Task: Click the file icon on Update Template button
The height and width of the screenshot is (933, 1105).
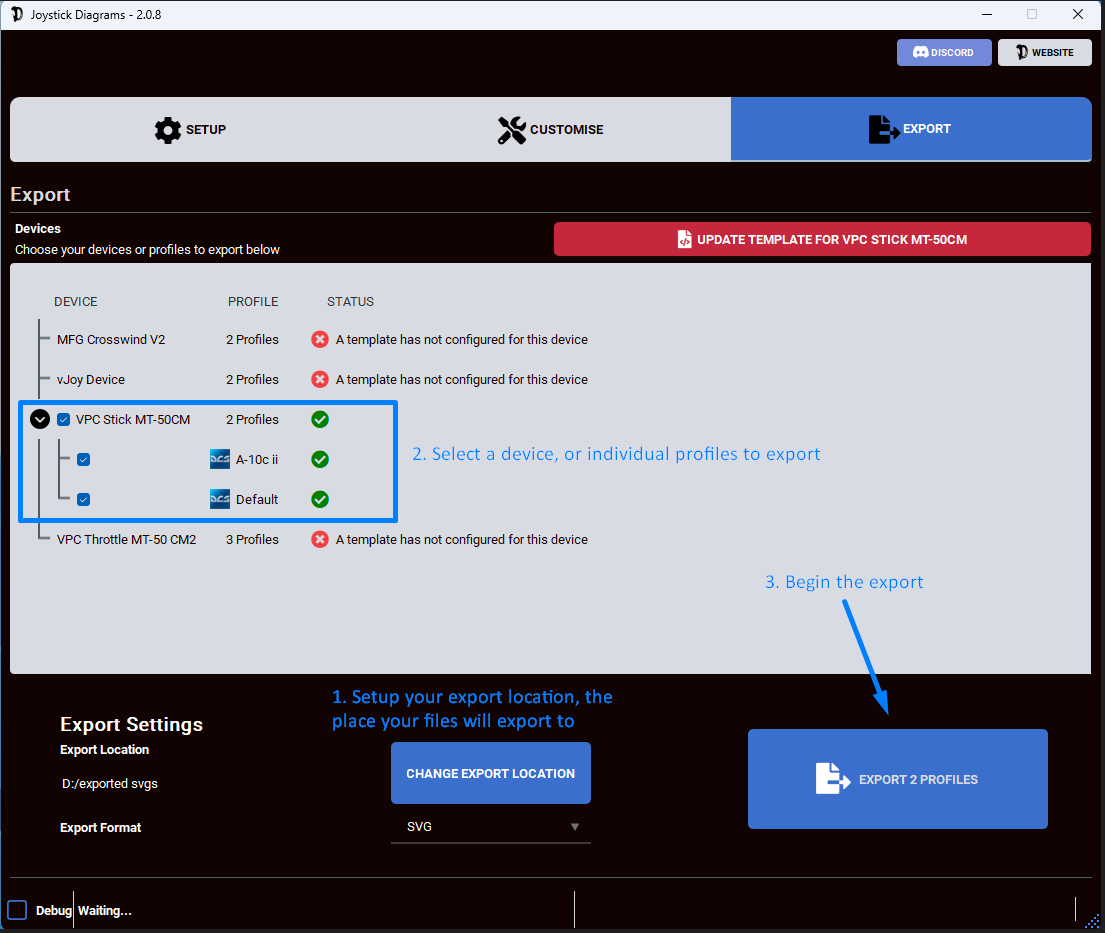Action: tap(684, 240)
